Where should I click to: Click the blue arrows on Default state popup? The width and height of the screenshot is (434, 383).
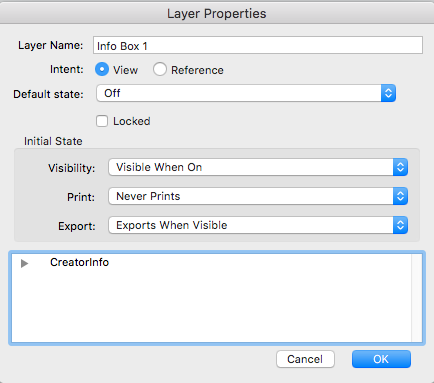388,93
